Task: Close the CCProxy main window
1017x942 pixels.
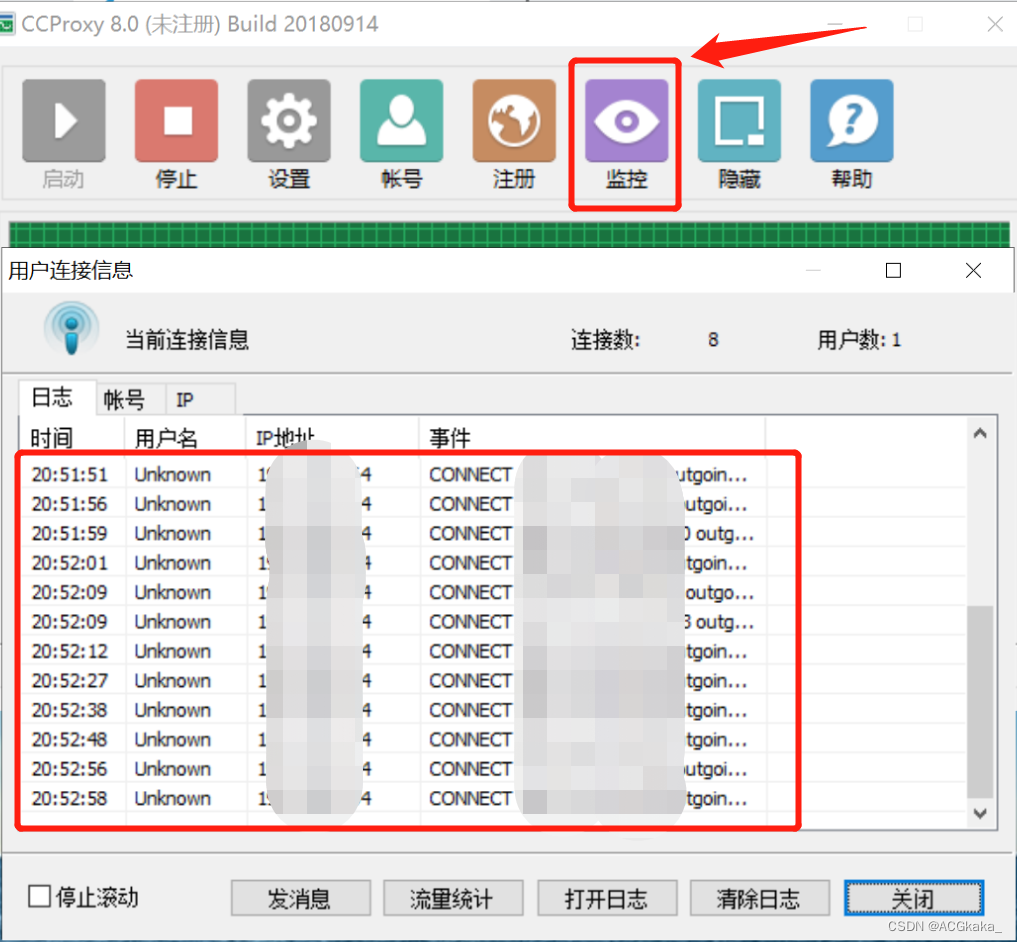Action: pos(995,25)
